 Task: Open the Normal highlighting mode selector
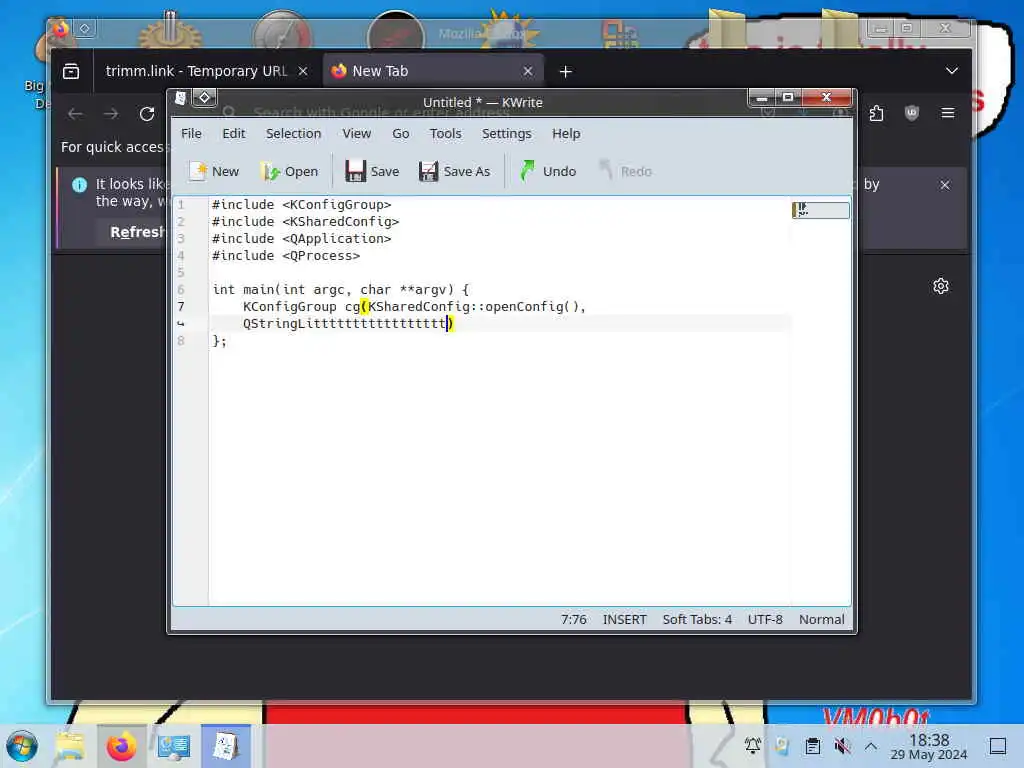[822, 619]
